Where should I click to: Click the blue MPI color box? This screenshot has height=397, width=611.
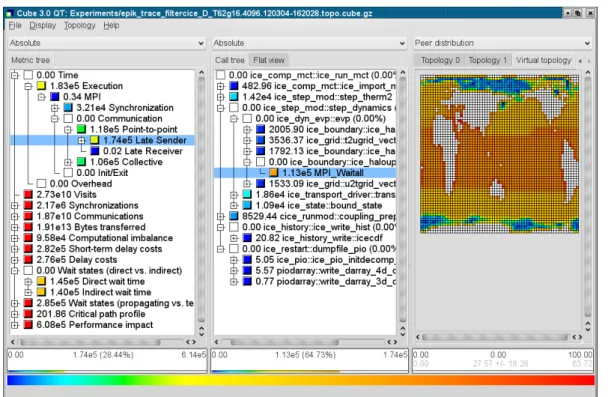point(55,97)
